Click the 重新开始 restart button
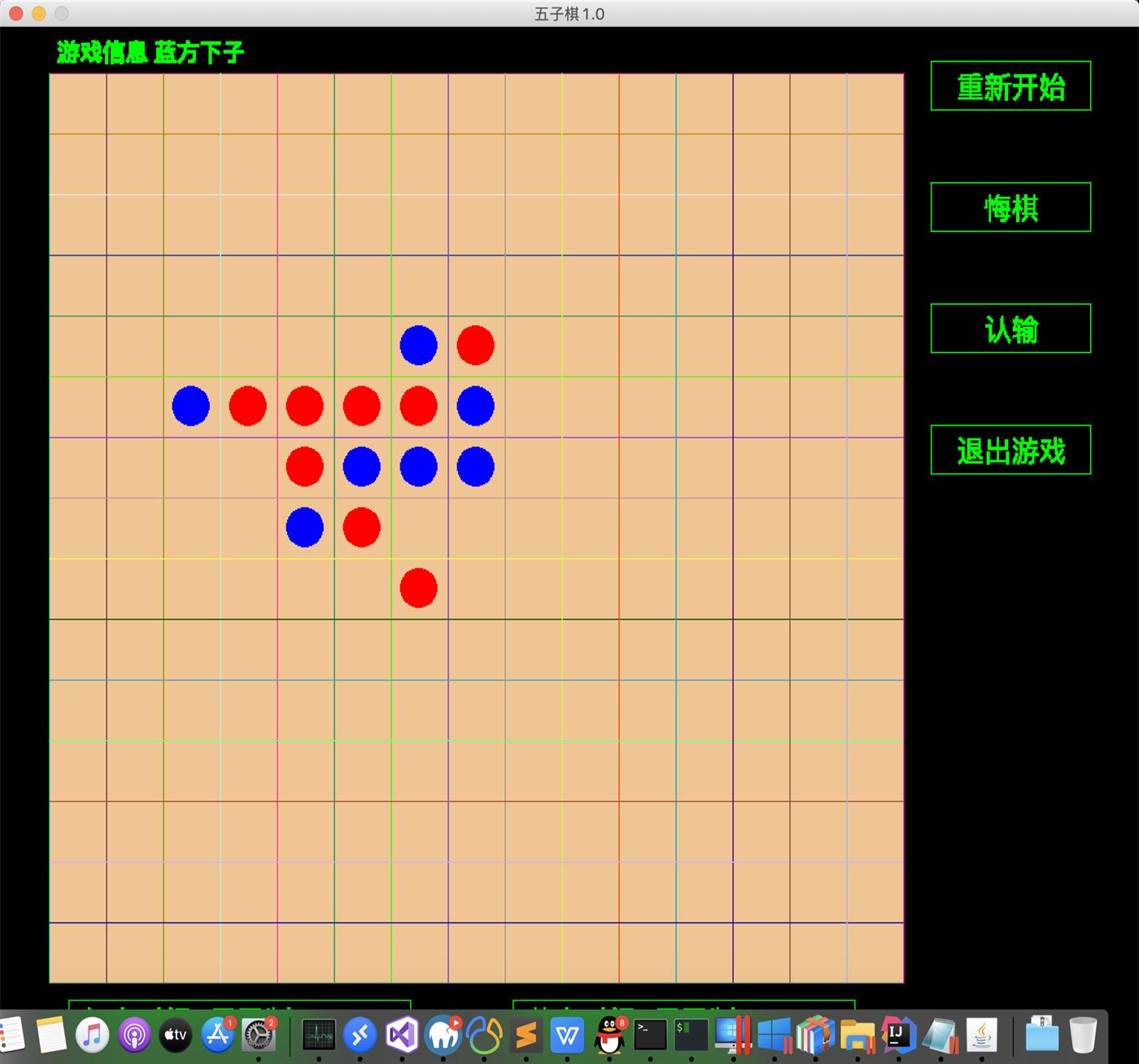1139x1064 pixels. point(1010,86)
